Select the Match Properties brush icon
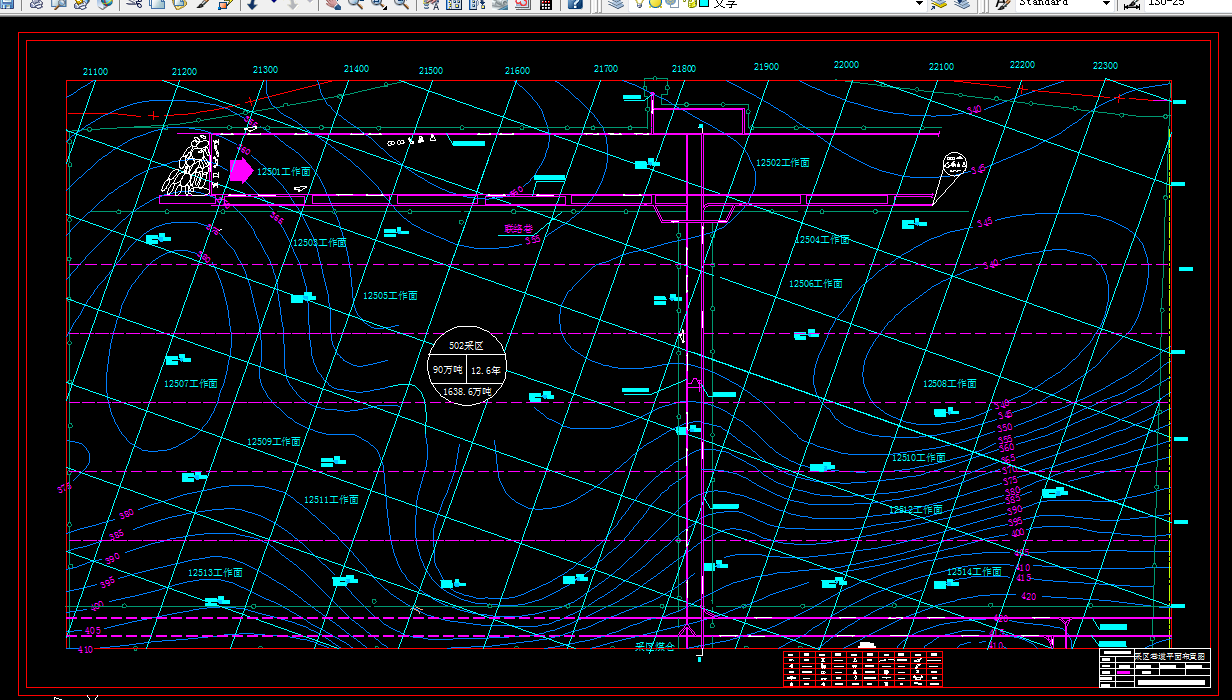The width and height of the screenshot is (1232, 700). [204, 3]
